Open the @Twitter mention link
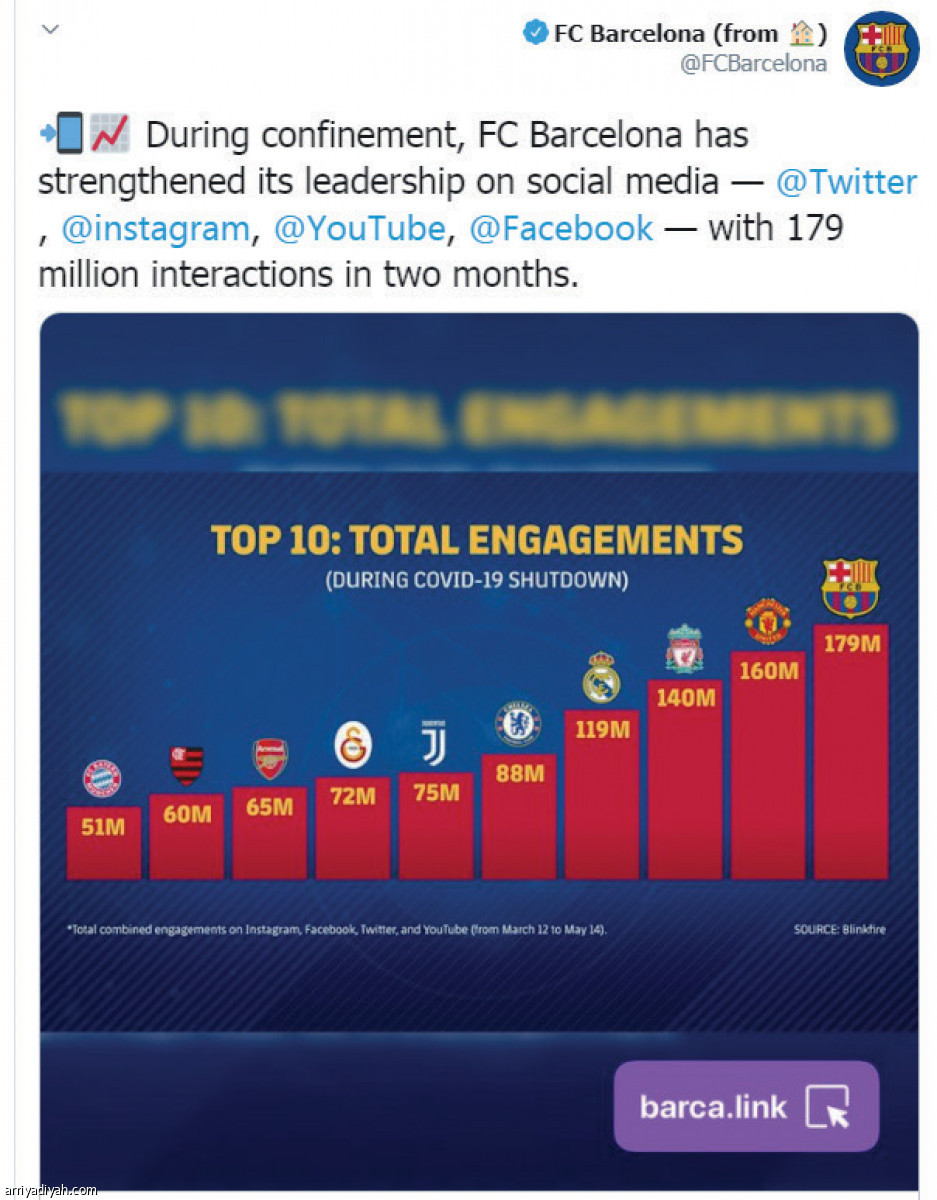 point(846,182)
